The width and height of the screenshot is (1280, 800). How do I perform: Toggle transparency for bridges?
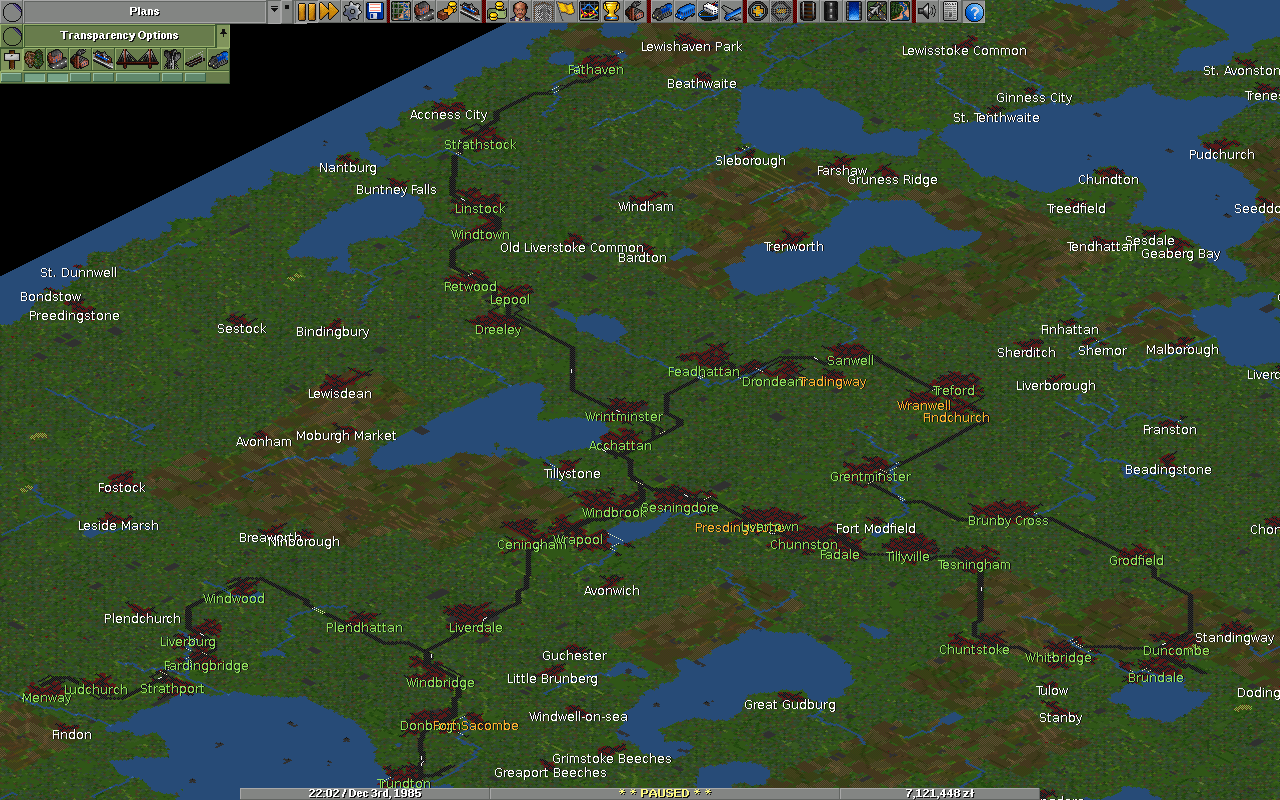pyautogui.click(x=138, y=60)
